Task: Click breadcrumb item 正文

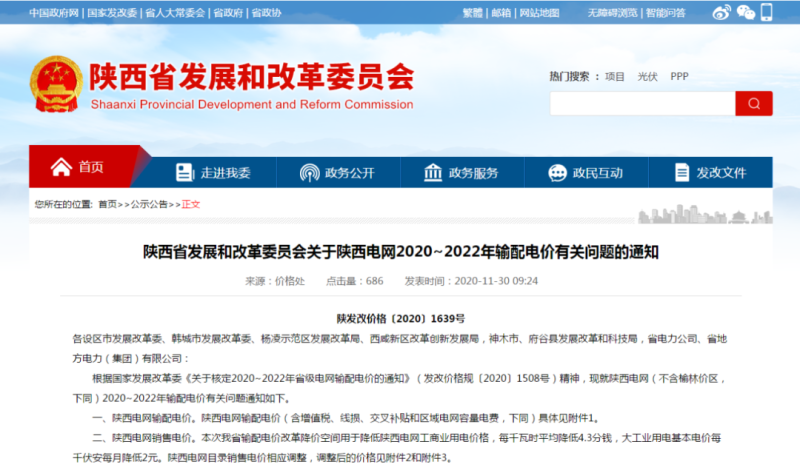Action: 191,204
